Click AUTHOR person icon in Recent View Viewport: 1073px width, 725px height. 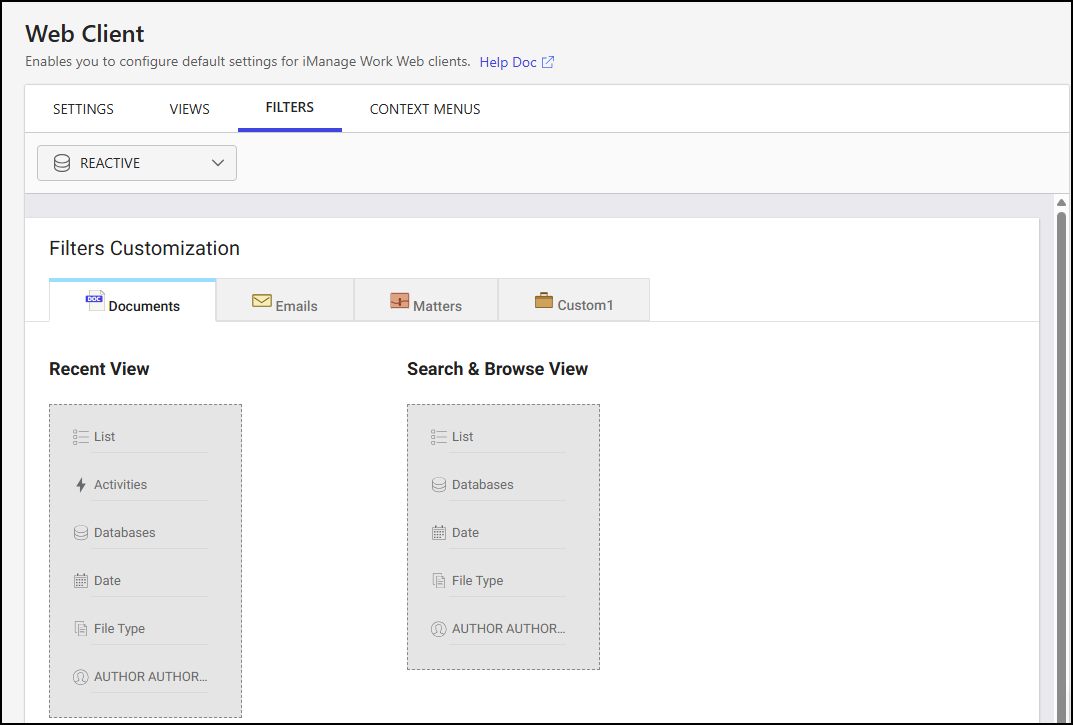click(81, 677)
